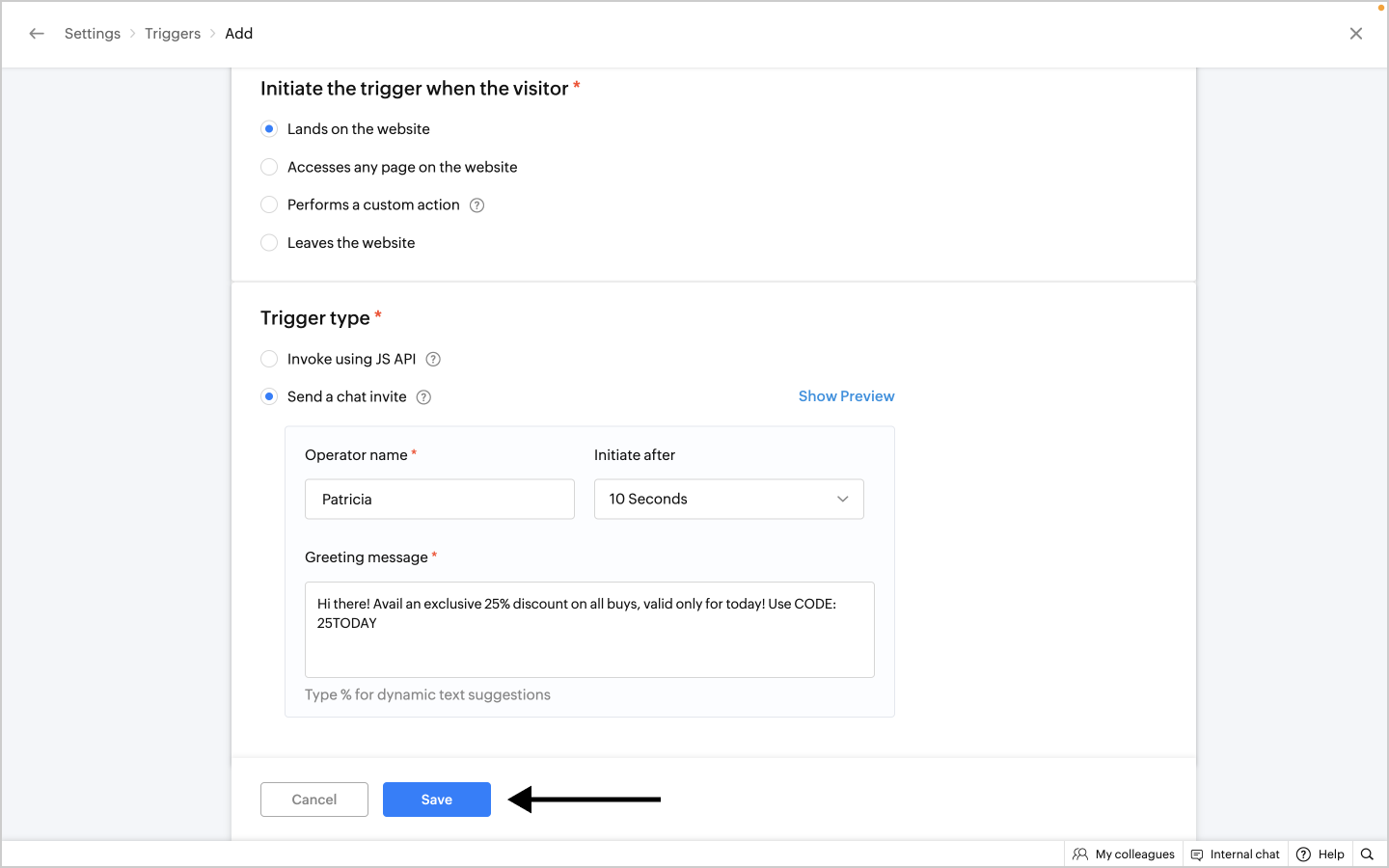Image resolution: width=1389 pixels, height=868 pixels.
Task: Click the Operator name input field
Action: (439, 500)
